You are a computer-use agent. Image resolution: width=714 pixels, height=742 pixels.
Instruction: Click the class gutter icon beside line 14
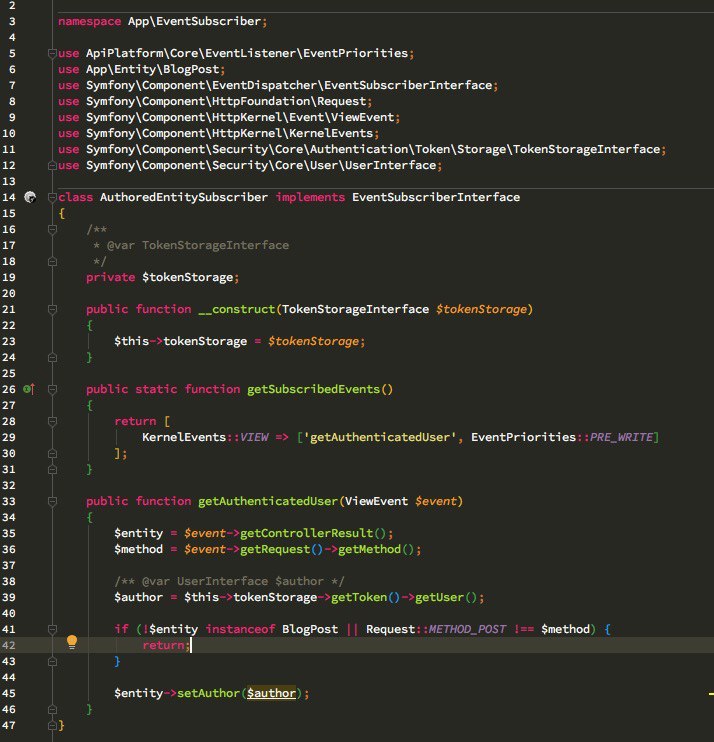pos(30,197)
